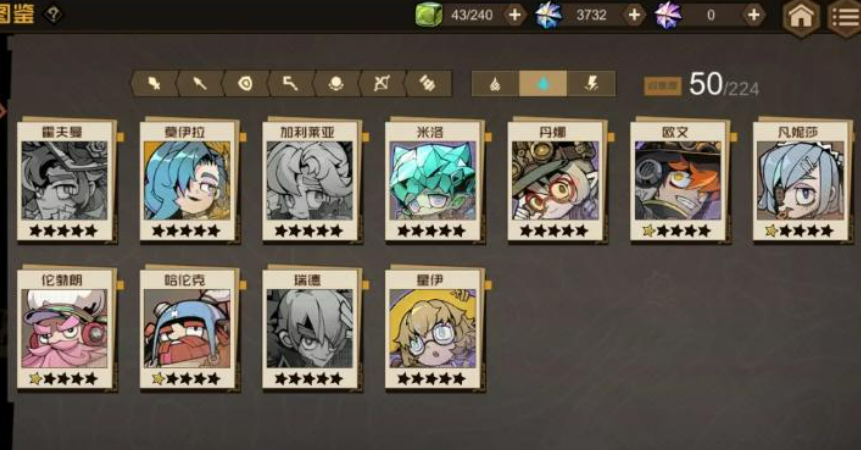
Task: Toggle the fire element filter
Action: coord(495,83)
